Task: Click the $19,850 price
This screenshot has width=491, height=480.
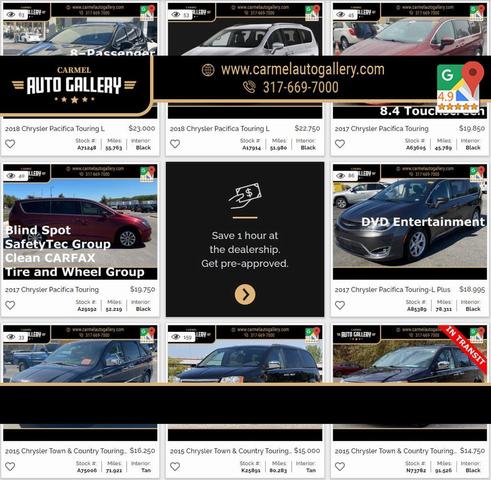Action: click(x=472, y=128)
